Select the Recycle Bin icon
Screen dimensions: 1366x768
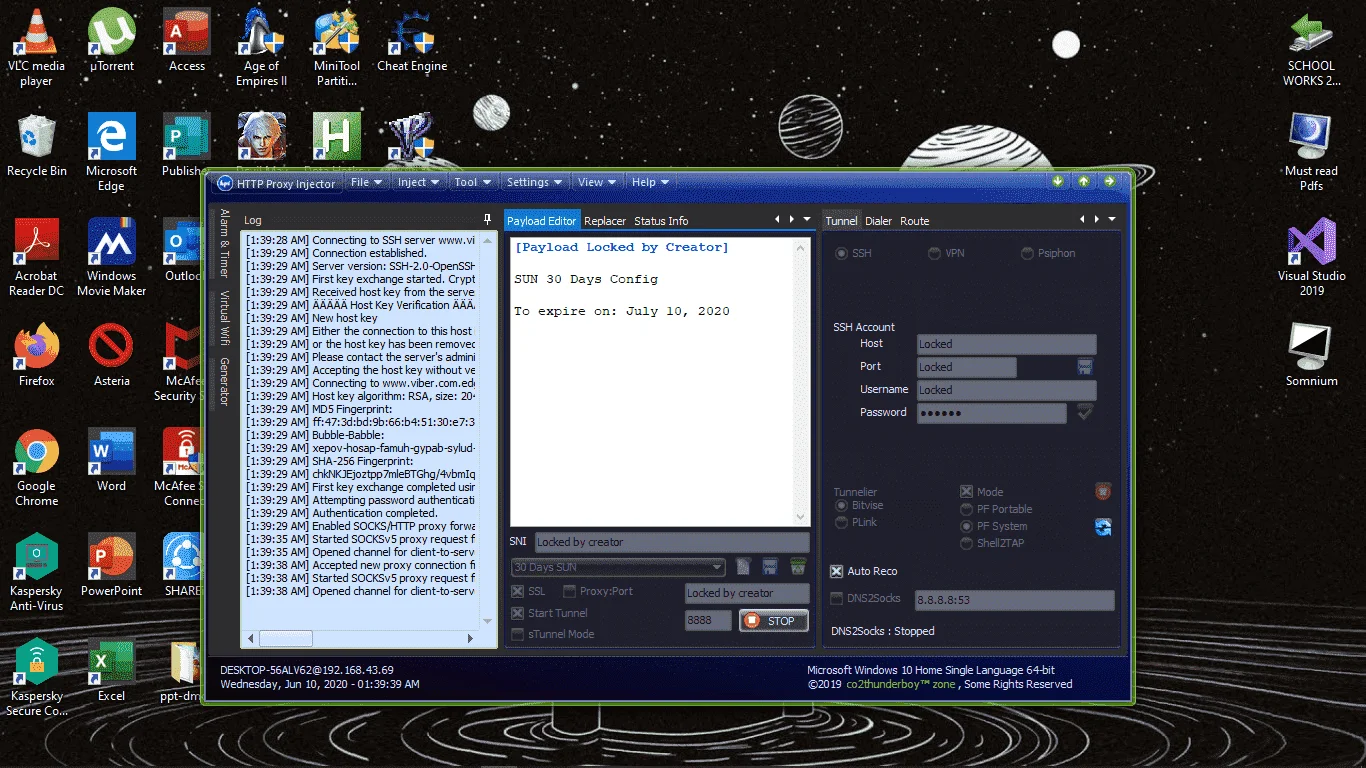click(37, 145)
